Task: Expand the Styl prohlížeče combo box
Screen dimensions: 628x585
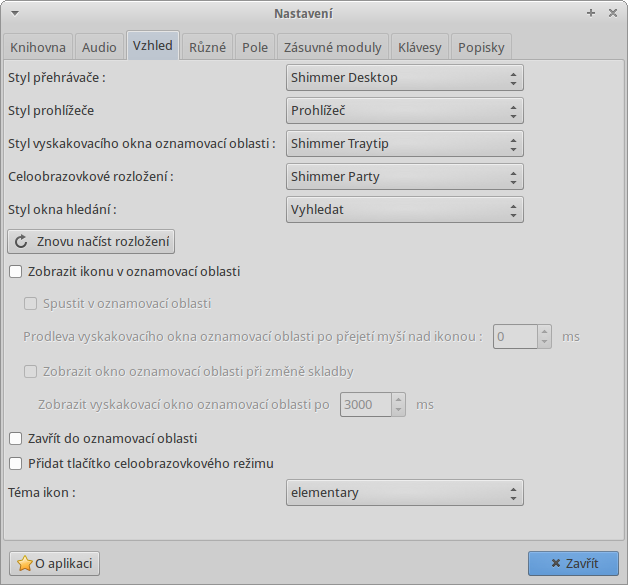Action: 405,111
